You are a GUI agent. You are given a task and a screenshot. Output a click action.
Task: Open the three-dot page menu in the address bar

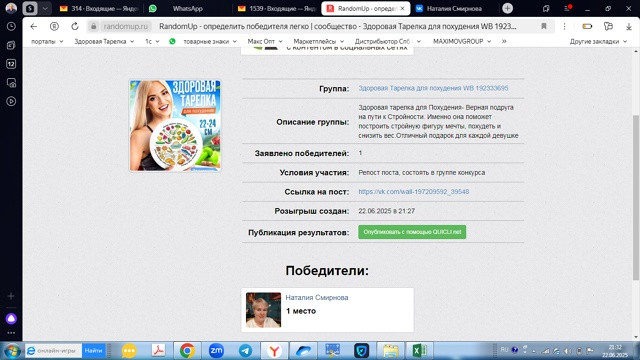564,27
